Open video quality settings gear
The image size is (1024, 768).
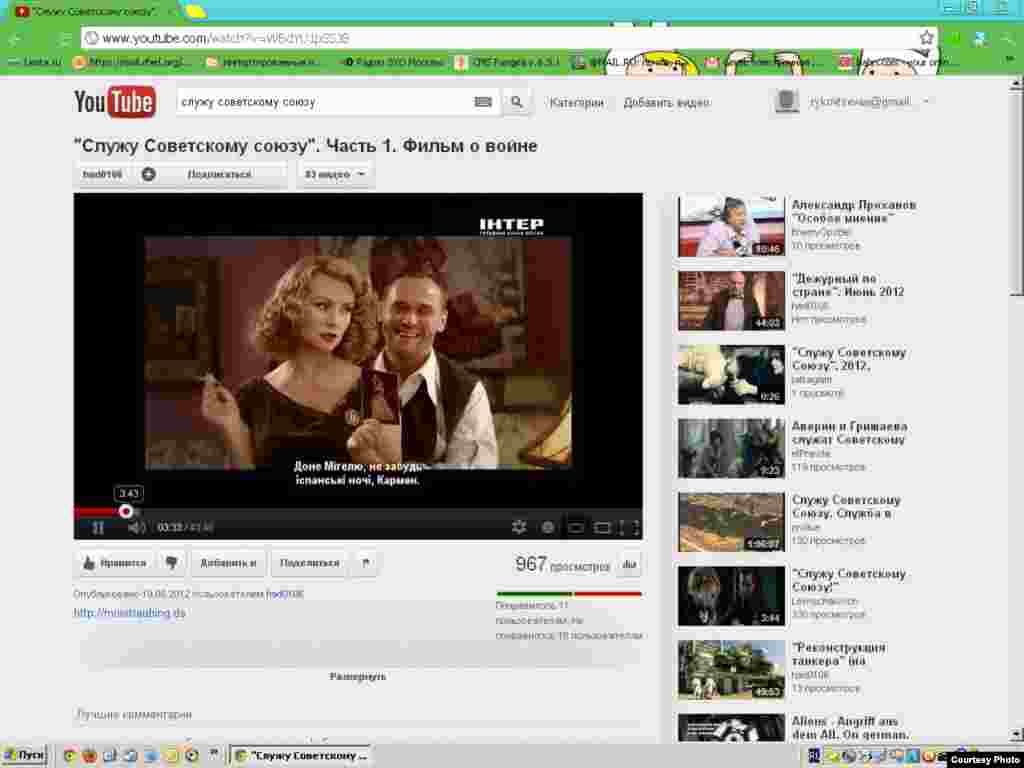[519, 527]
